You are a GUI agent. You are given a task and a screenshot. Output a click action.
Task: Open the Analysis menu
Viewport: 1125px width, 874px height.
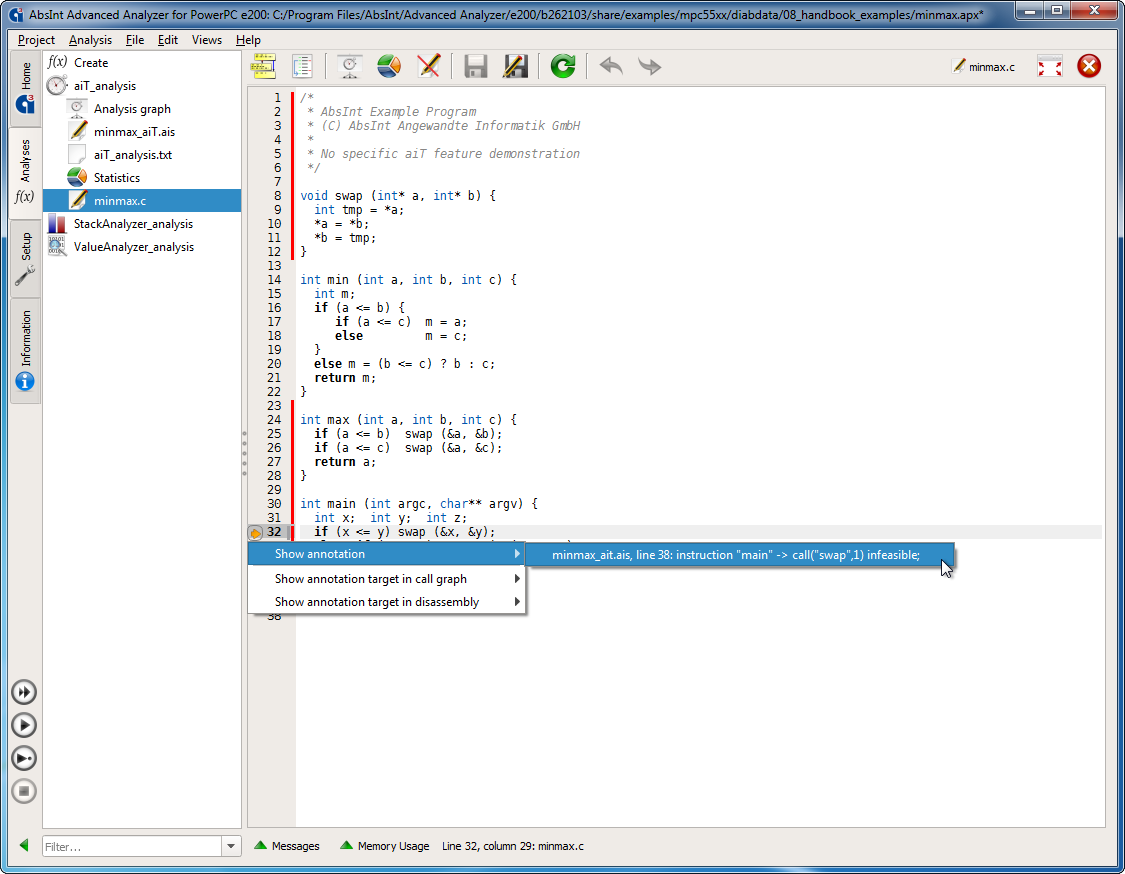click(x=90, y=40)
